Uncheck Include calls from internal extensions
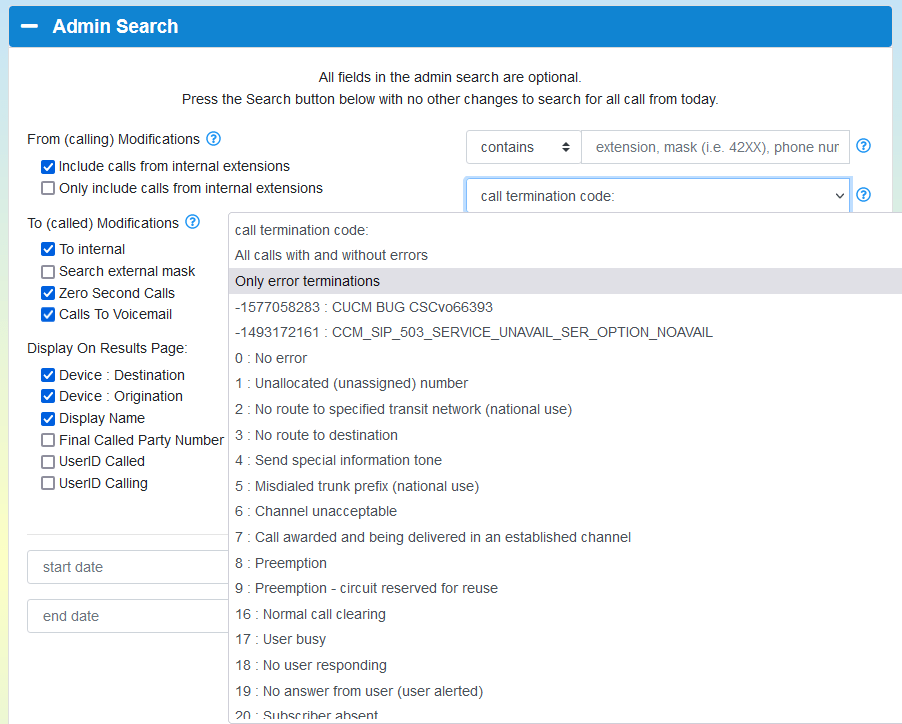The image size is (902, 724). coord(48,167)
